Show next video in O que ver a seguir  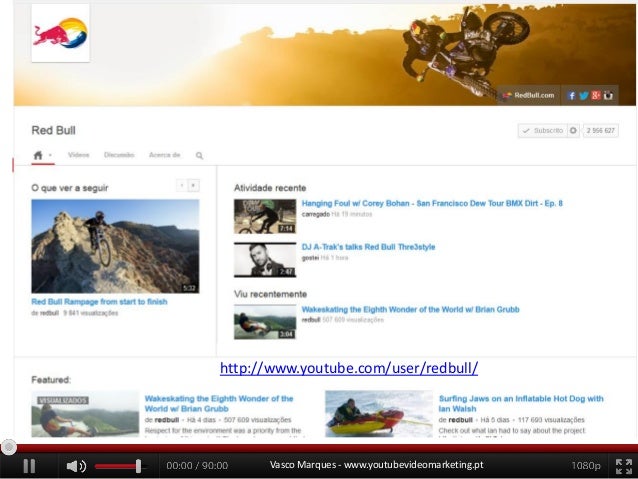pos(194,186)
